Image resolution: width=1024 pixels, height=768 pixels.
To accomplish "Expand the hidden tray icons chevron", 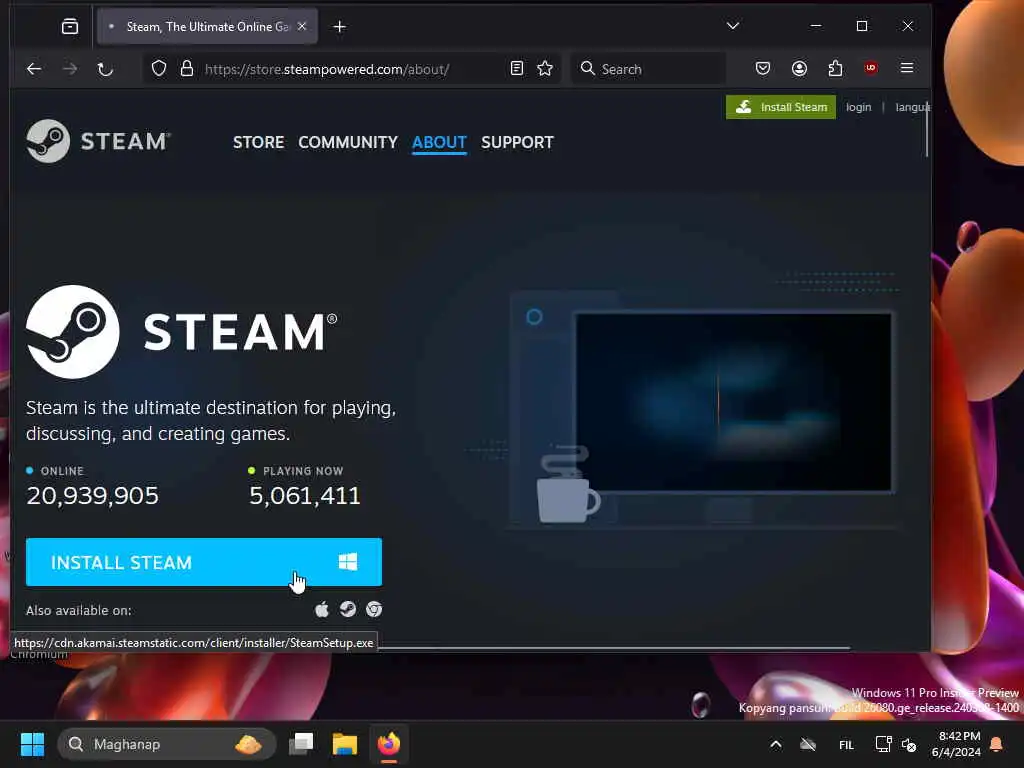I will tap(776, 744).
